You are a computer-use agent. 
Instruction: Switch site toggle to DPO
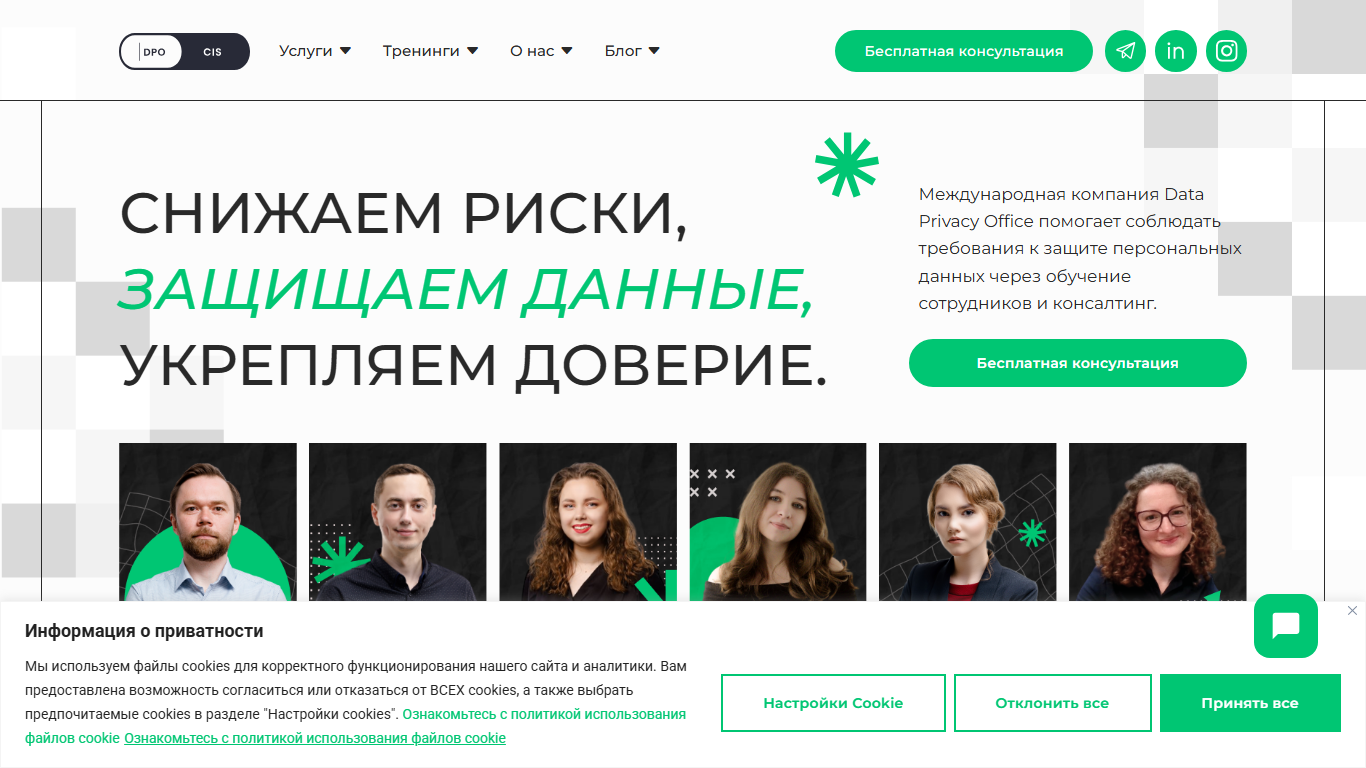pos(153,52)
